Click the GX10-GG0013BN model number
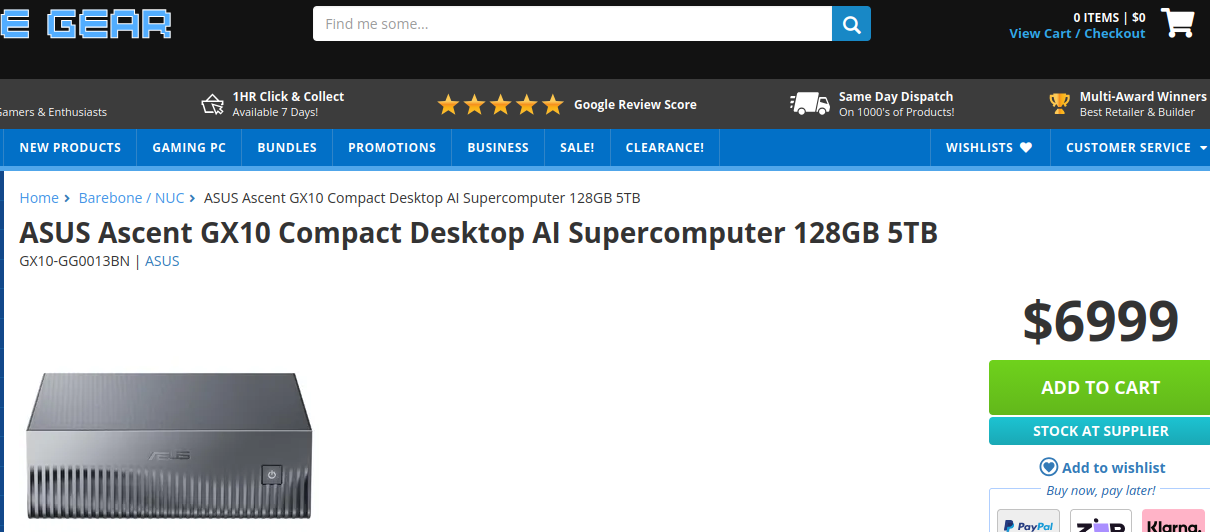Image resolution: width=1210 pixels, height=532 pixels. click(75, 261)
